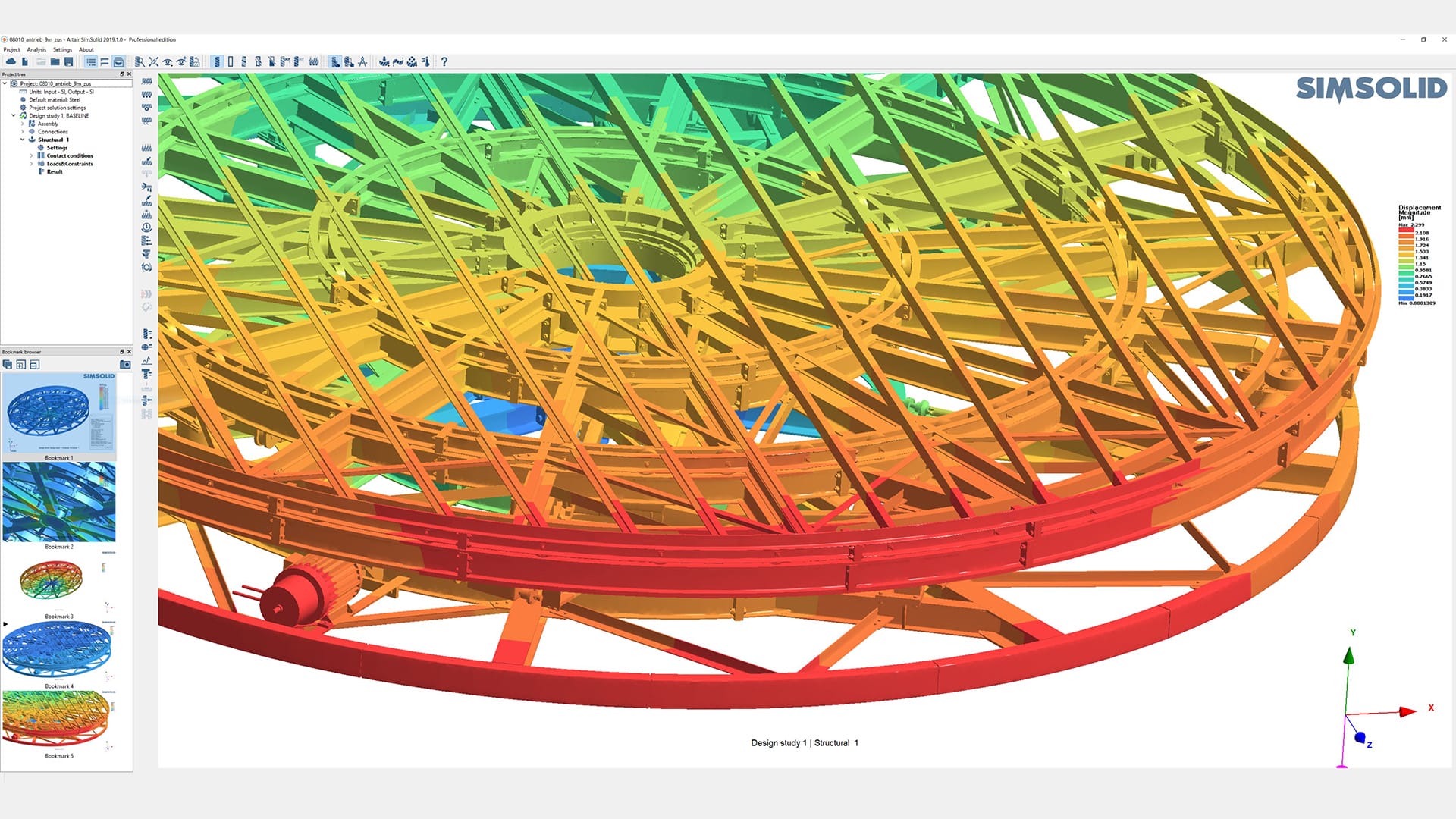1456x819 pixels.
Task: Open the Analysis menu
Action: tap(36, 49)
